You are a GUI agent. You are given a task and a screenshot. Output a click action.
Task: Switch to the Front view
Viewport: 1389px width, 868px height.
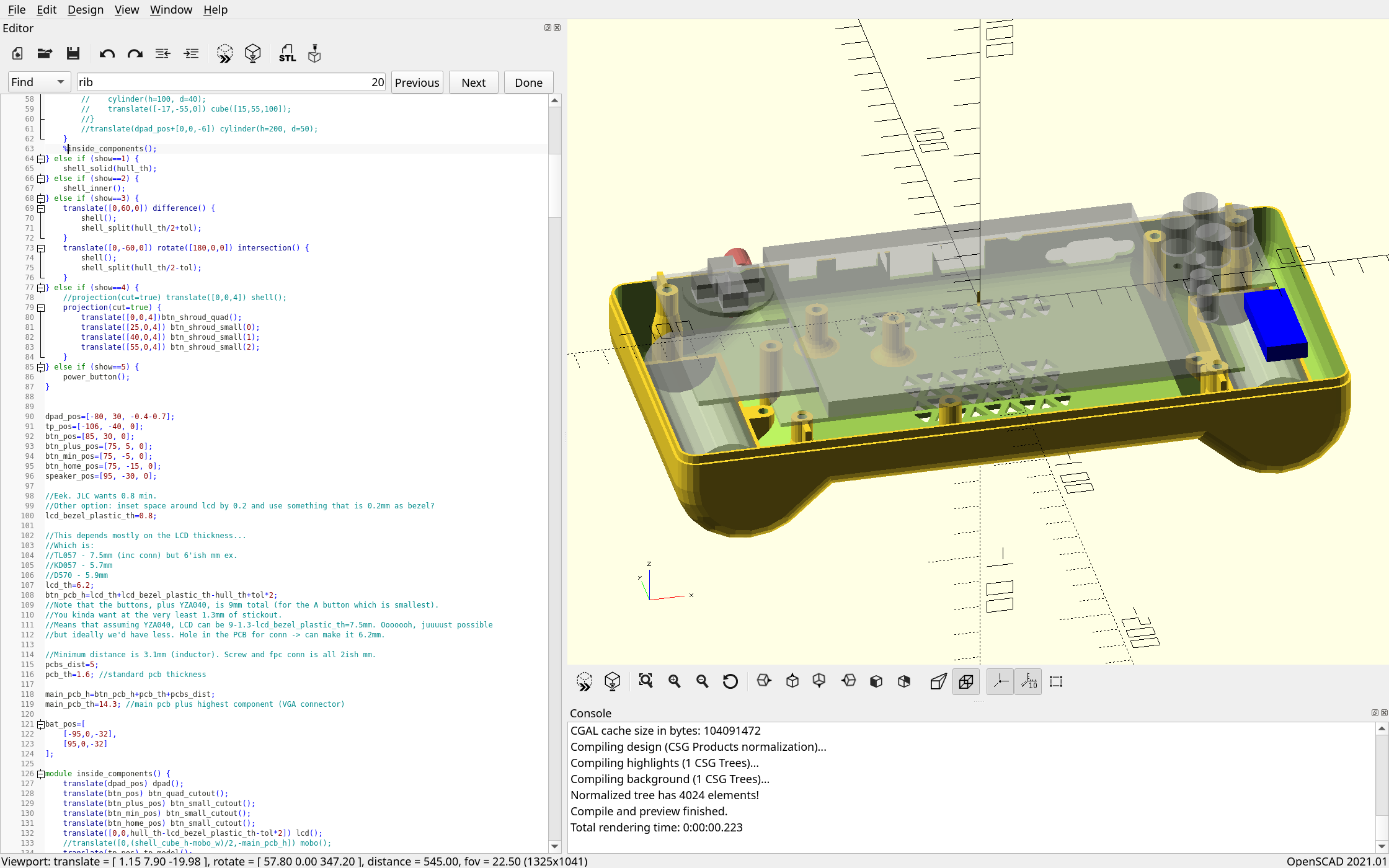click(x=876, y=681)
